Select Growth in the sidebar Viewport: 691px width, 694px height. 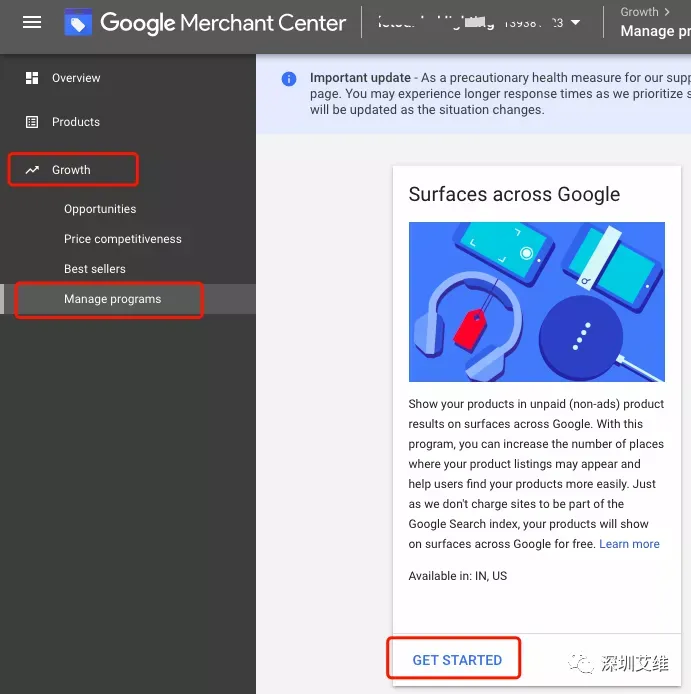(x=73, y=170)
